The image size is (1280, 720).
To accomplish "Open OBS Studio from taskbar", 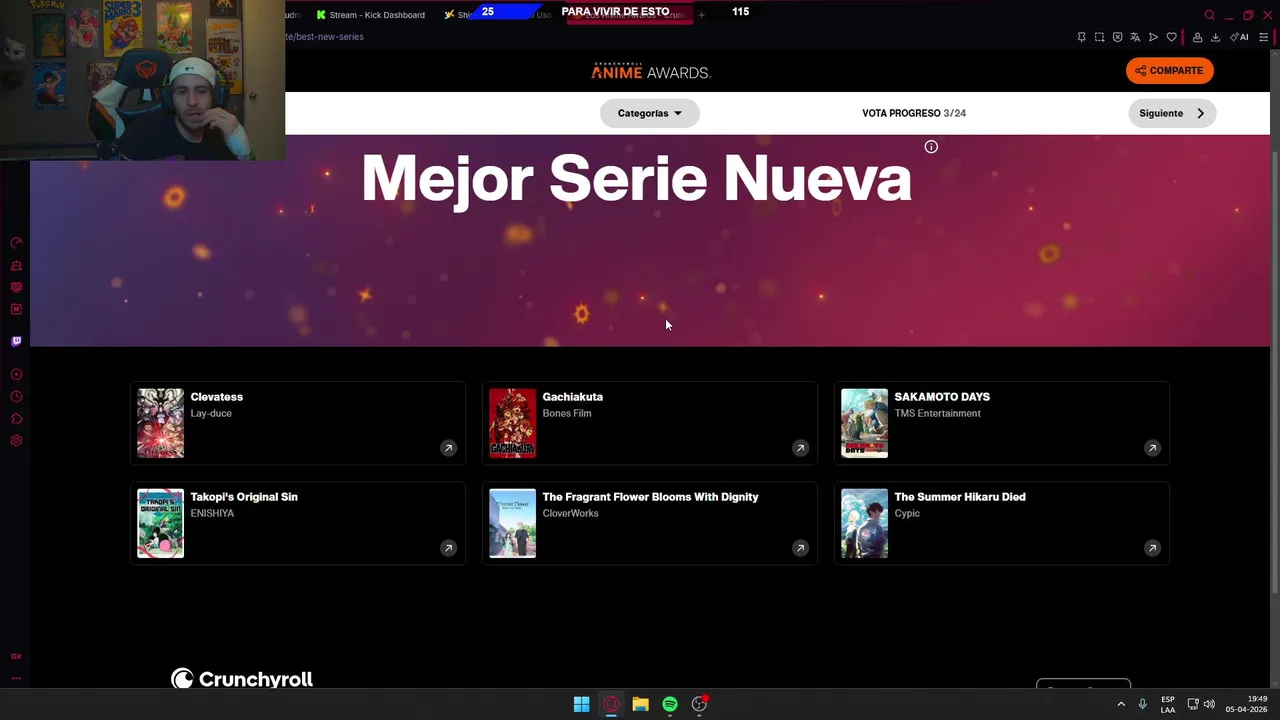I will tap(699, 704).
